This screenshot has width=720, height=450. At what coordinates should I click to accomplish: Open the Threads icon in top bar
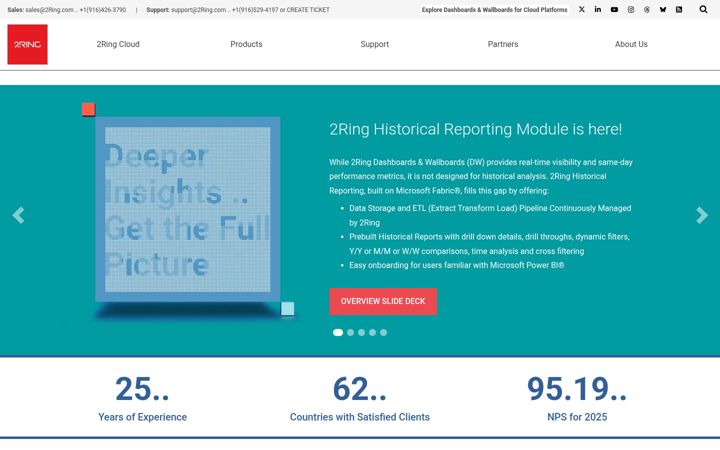(647, 9)
